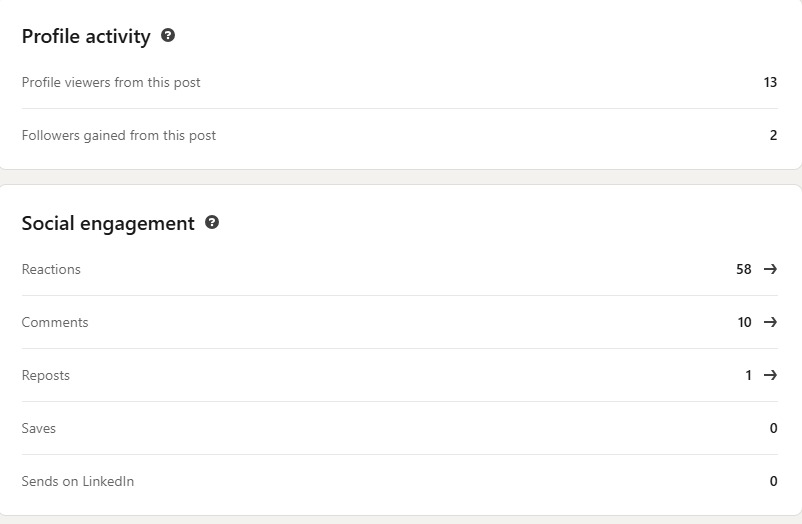Click "Profile viewers from this post" text
The width and height of the screenshot is (802, 524).
tap(111, 82)
